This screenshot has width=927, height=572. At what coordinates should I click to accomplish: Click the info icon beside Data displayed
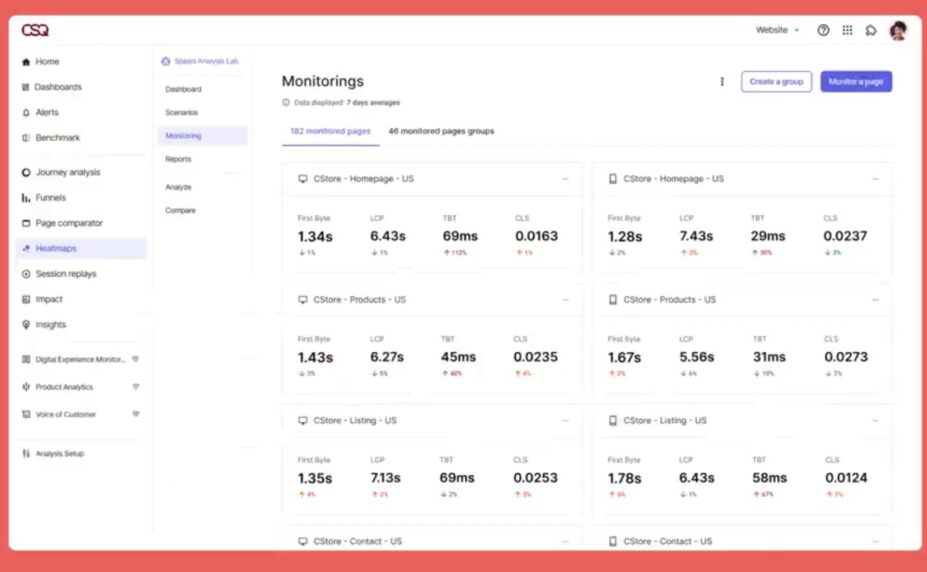[x=286, y=103]
